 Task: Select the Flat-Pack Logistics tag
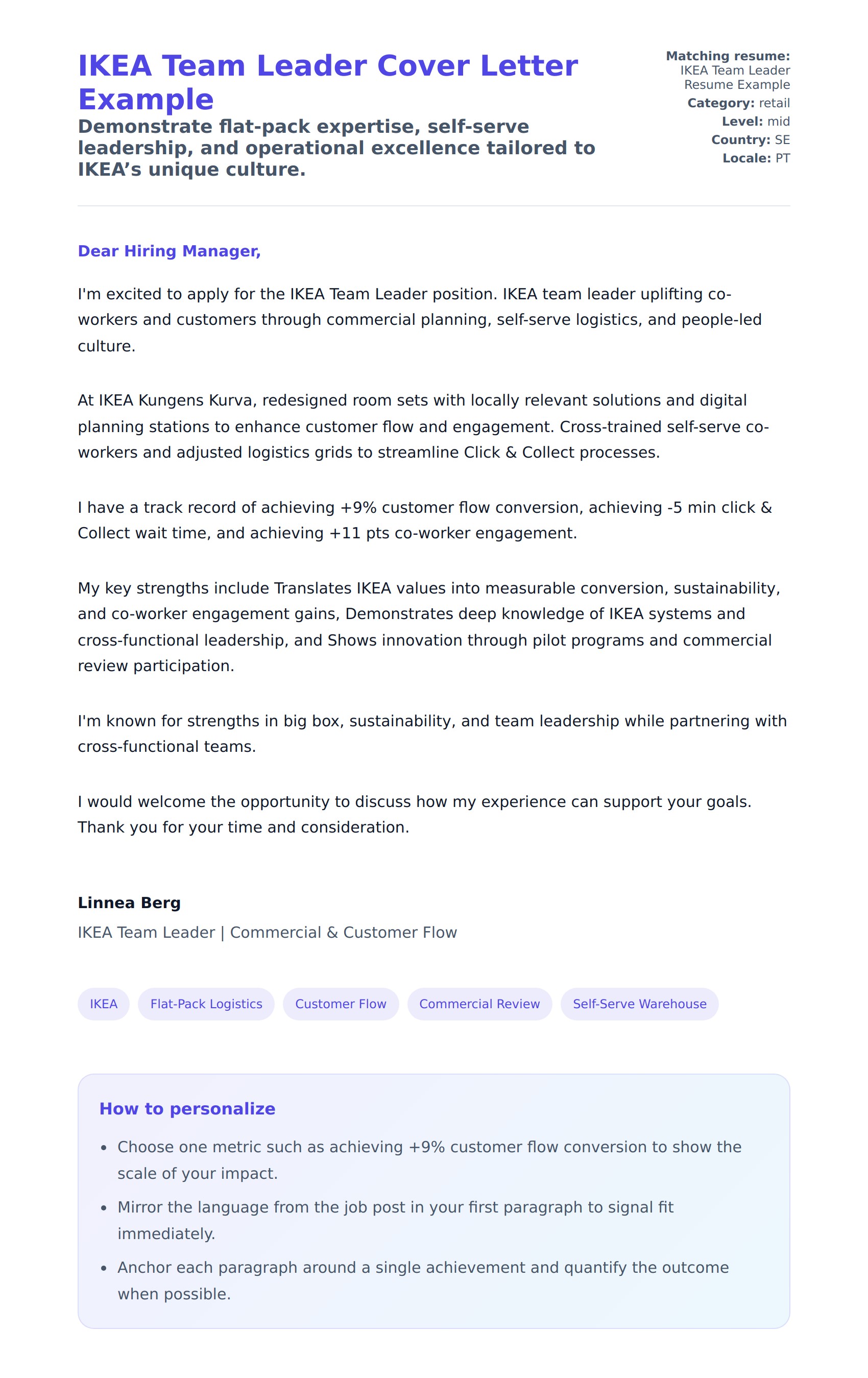pyautogui.click(x=206, y=1004)
